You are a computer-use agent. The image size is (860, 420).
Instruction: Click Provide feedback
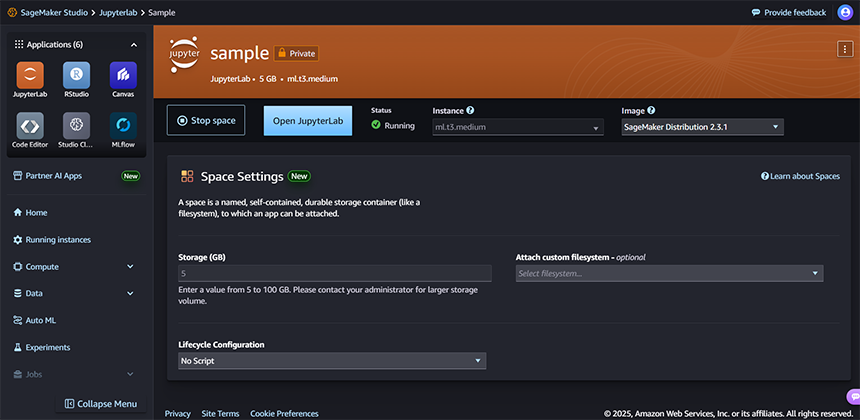(789, 13)
